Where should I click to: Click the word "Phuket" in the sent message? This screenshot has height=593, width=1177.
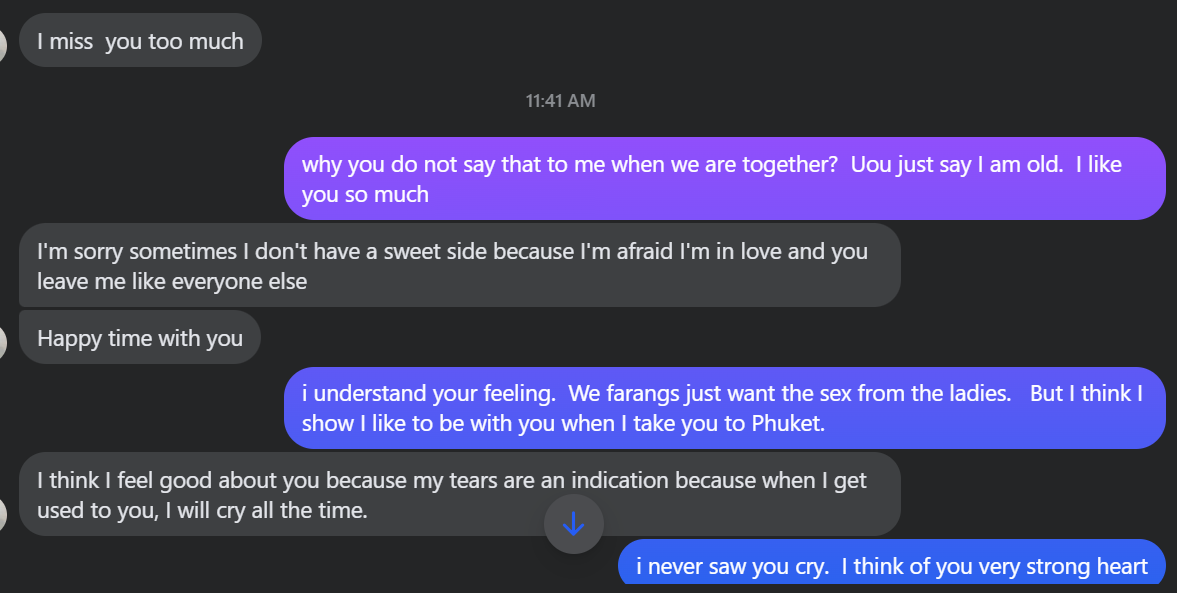pos(787,423)
